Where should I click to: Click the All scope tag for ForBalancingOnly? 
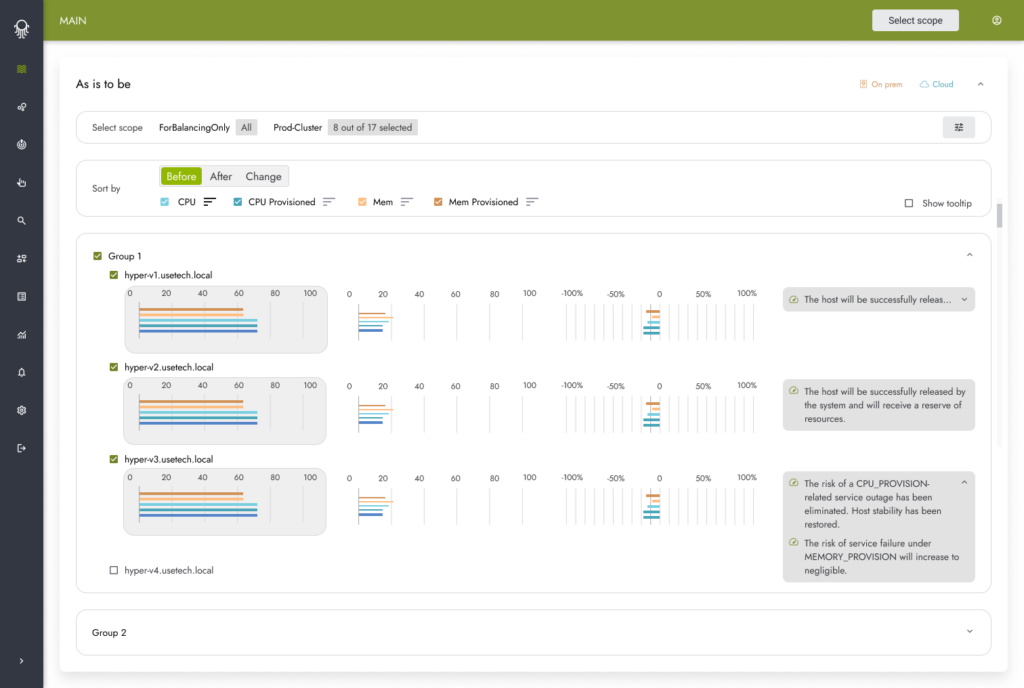tap(246, 127)
